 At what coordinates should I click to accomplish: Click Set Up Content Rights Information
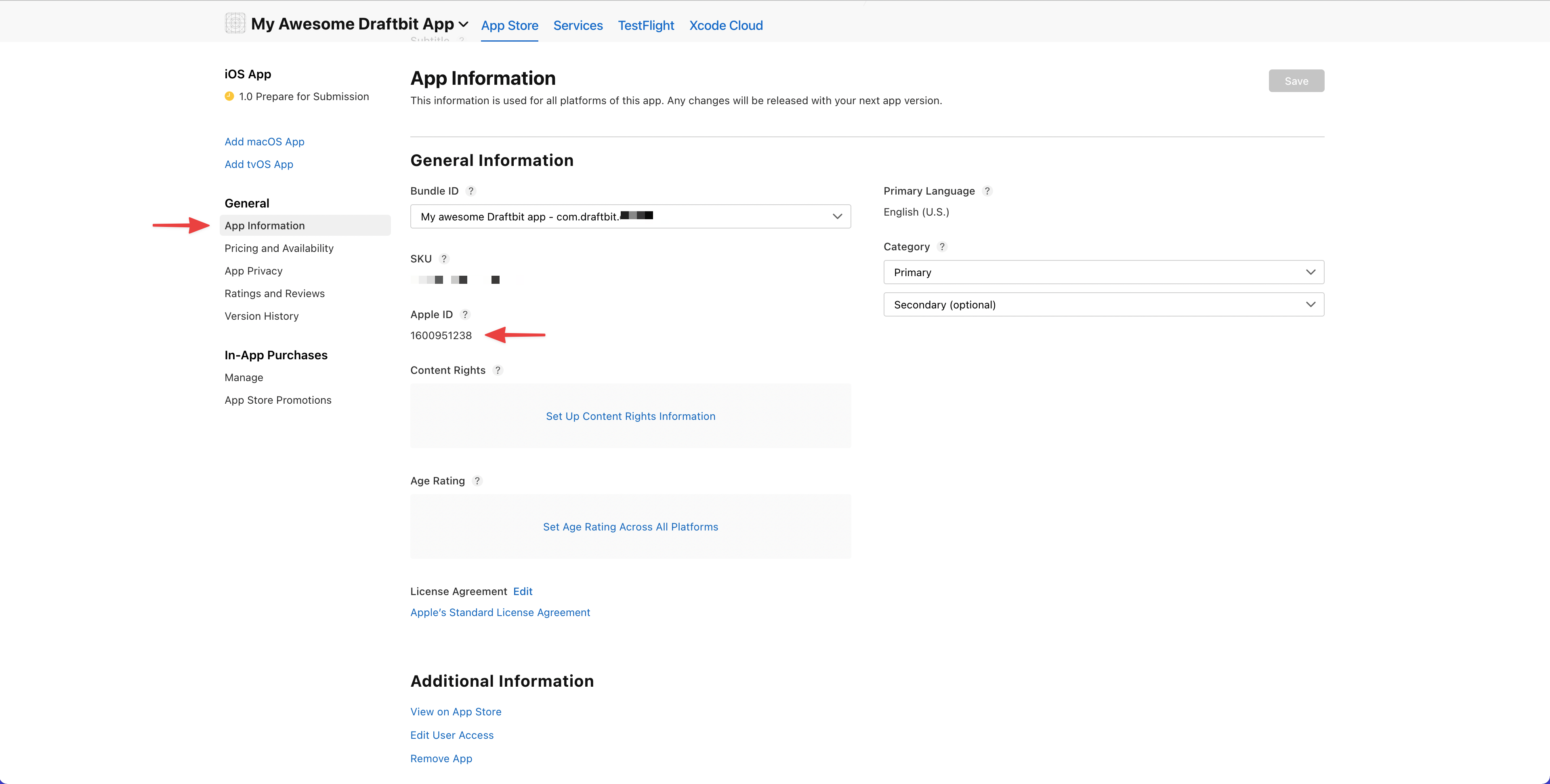(x=630, y=416)
